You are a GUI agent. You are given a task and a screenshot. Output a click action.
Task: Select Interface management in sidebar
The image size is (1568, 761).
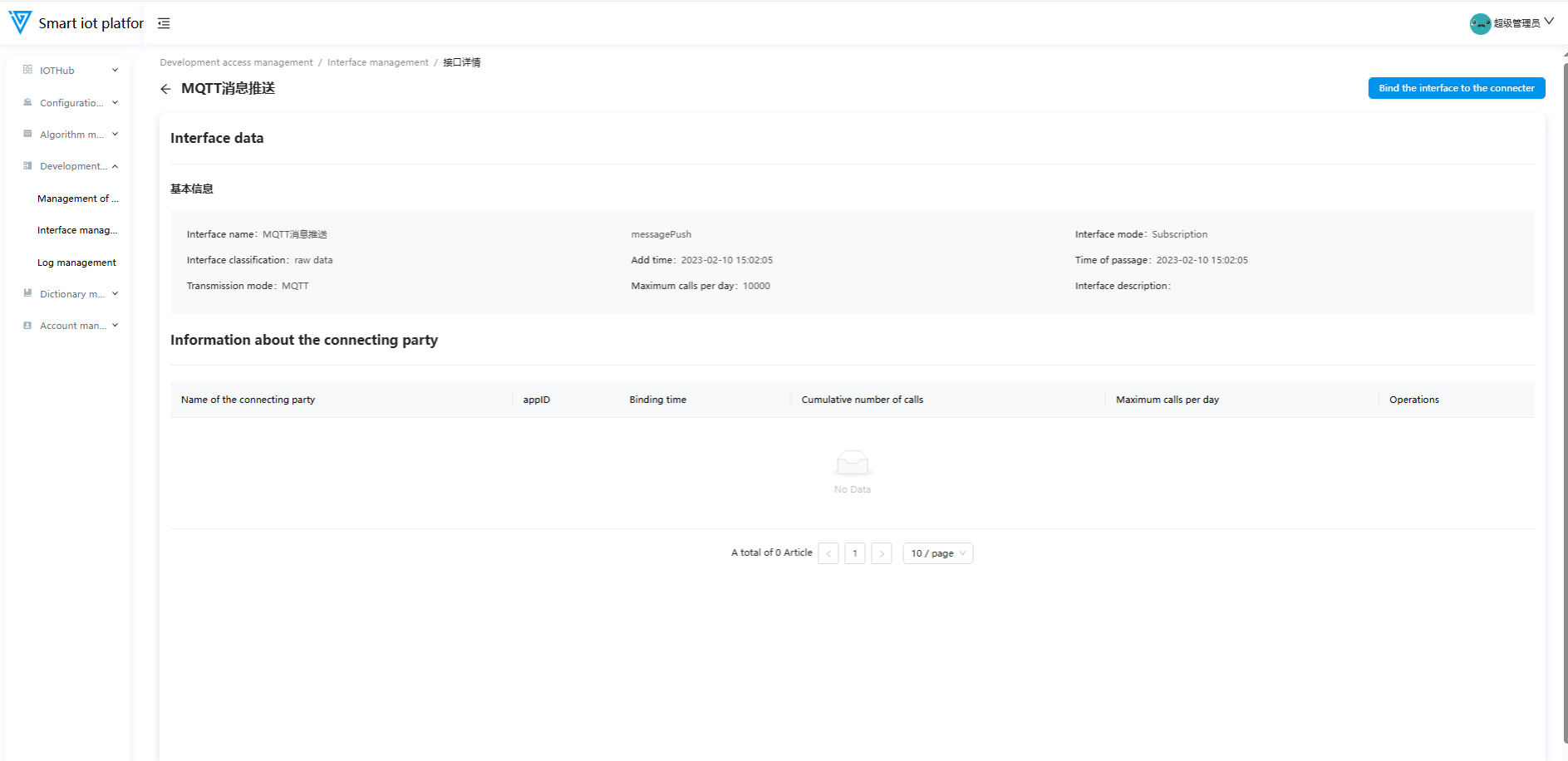(x=78, y=230)
